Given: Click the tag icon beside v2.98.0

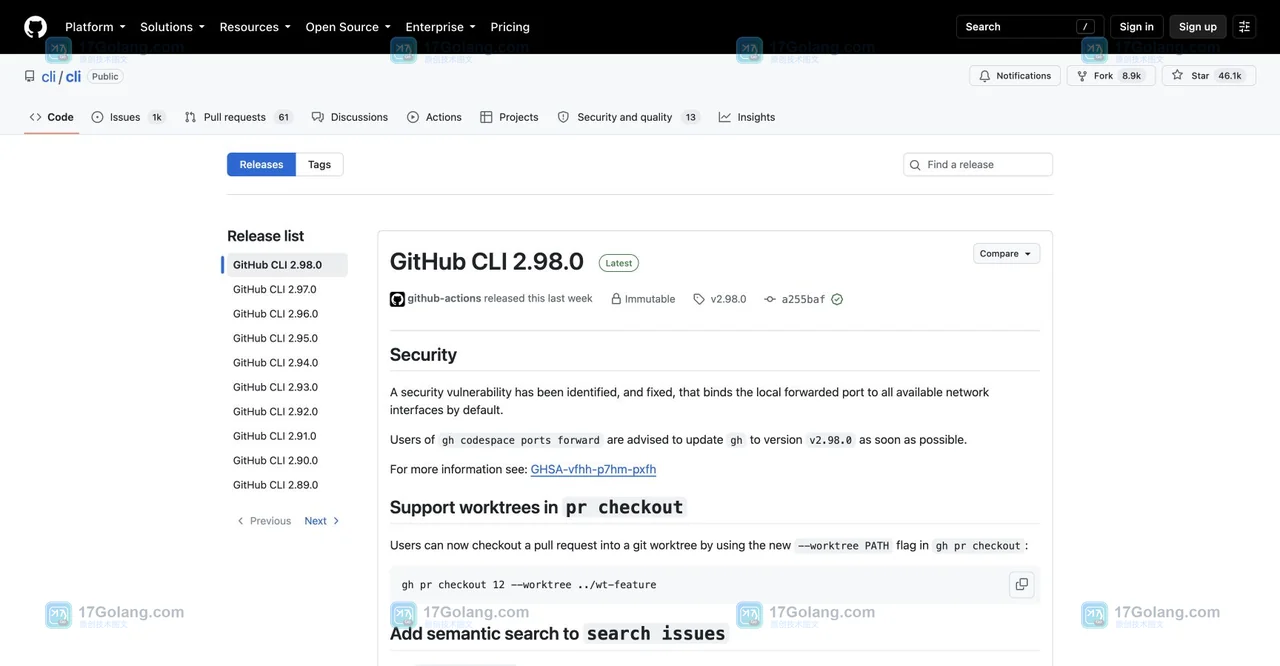Looking at the screenshot, I should (699, 299).
